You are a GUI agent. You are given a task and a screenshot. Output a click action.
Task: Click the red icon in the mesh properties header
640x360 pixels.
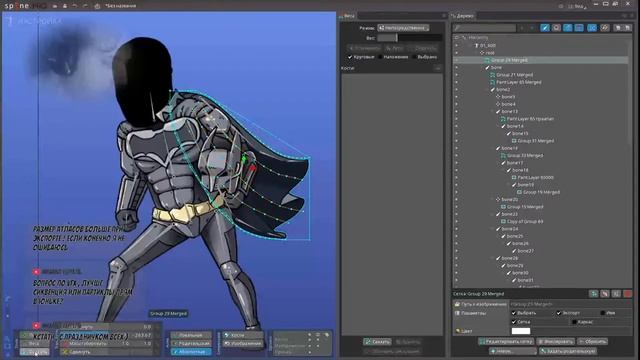pyautogui.click(x=628, y=293)
